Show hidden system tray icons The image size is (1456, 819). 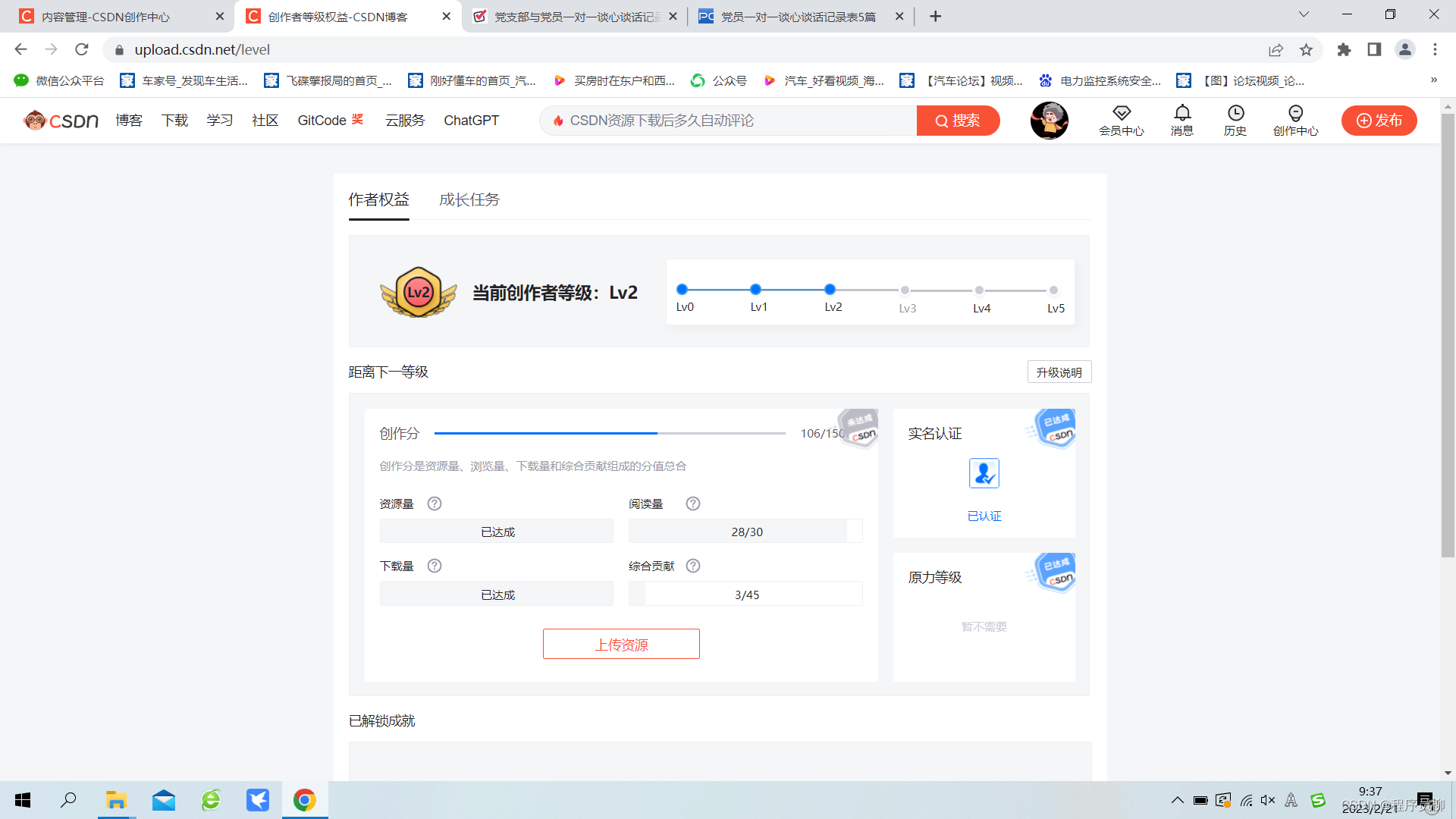(x=1177, y=800)
